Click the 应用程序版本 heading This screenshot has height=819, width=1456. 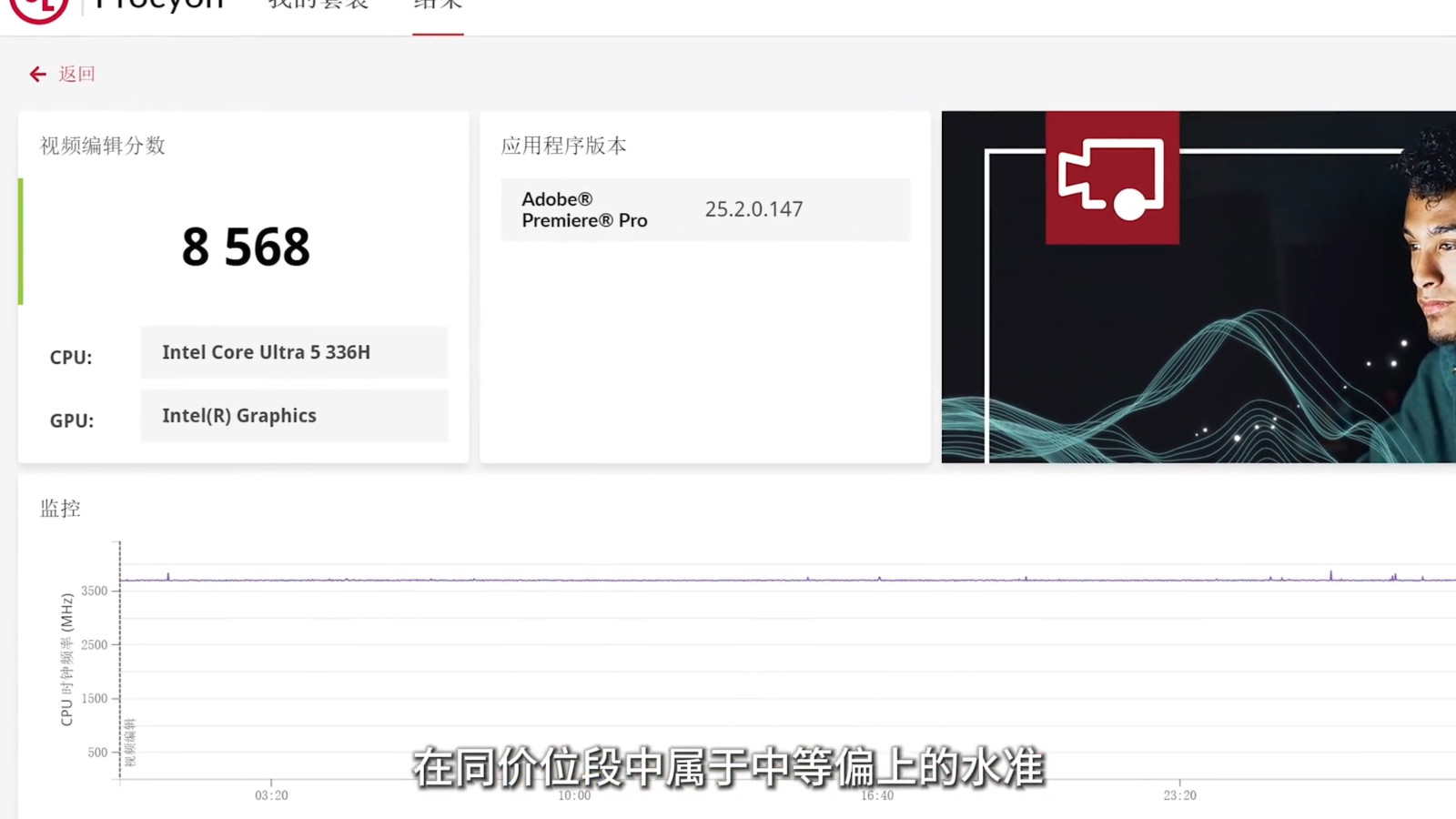[x=564, y=146]
